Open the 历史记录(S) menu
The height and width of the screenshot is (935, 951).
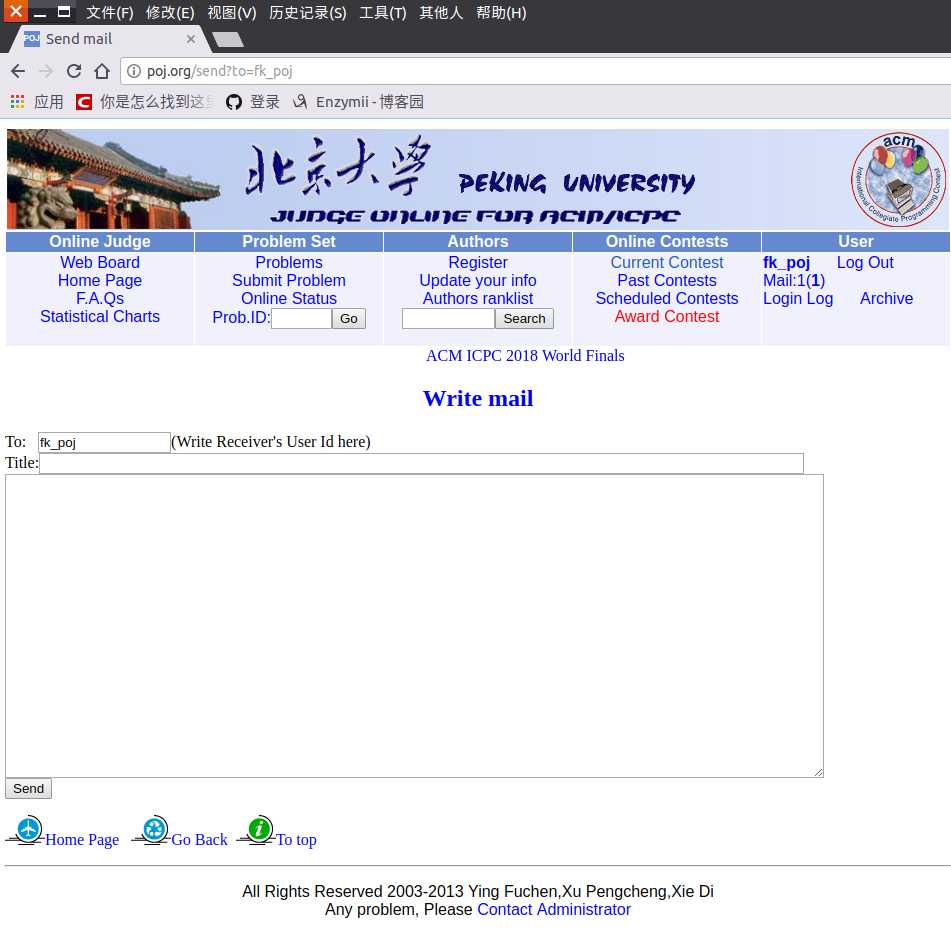click(x=307, y=12)
